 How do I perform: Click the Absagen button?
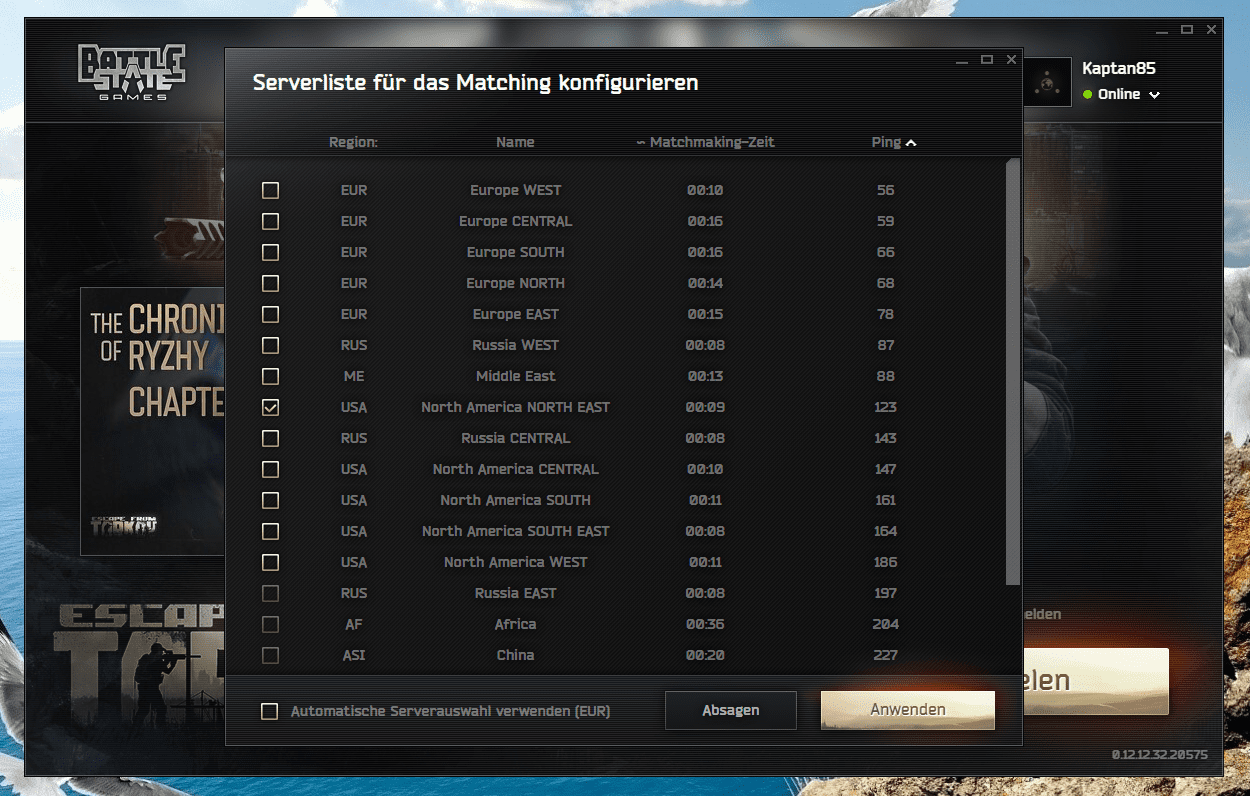pos(731,710)
